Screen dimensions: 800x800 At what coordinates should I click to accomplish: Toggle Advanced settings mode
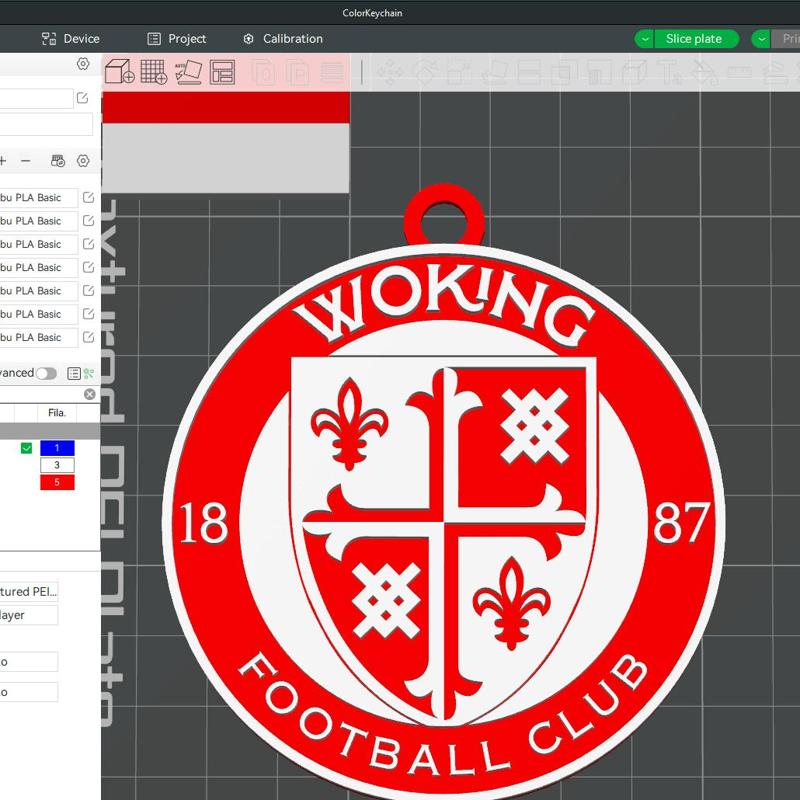coord(44,371)
